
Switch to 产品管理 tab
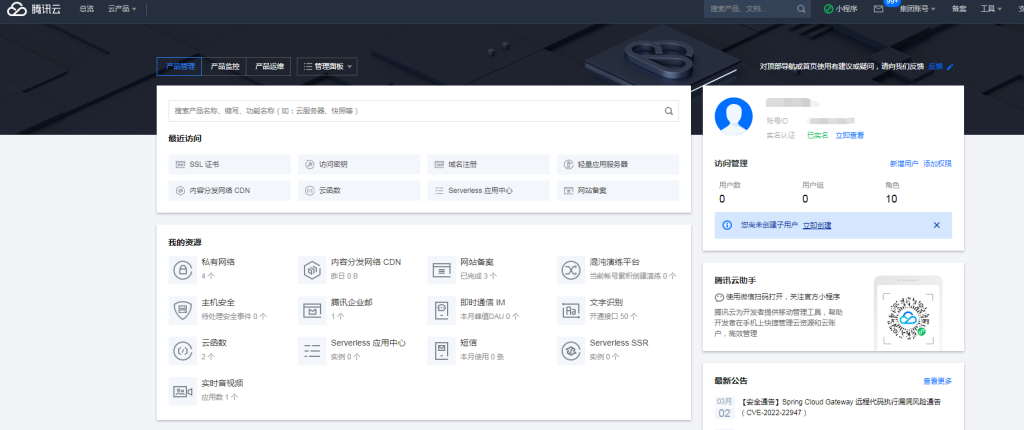[x=180, y=67]
